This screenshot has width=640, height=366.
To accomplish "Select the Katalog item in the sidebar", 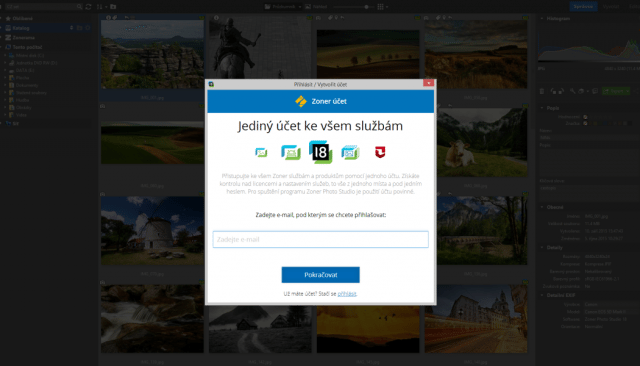I will point(21,28).
